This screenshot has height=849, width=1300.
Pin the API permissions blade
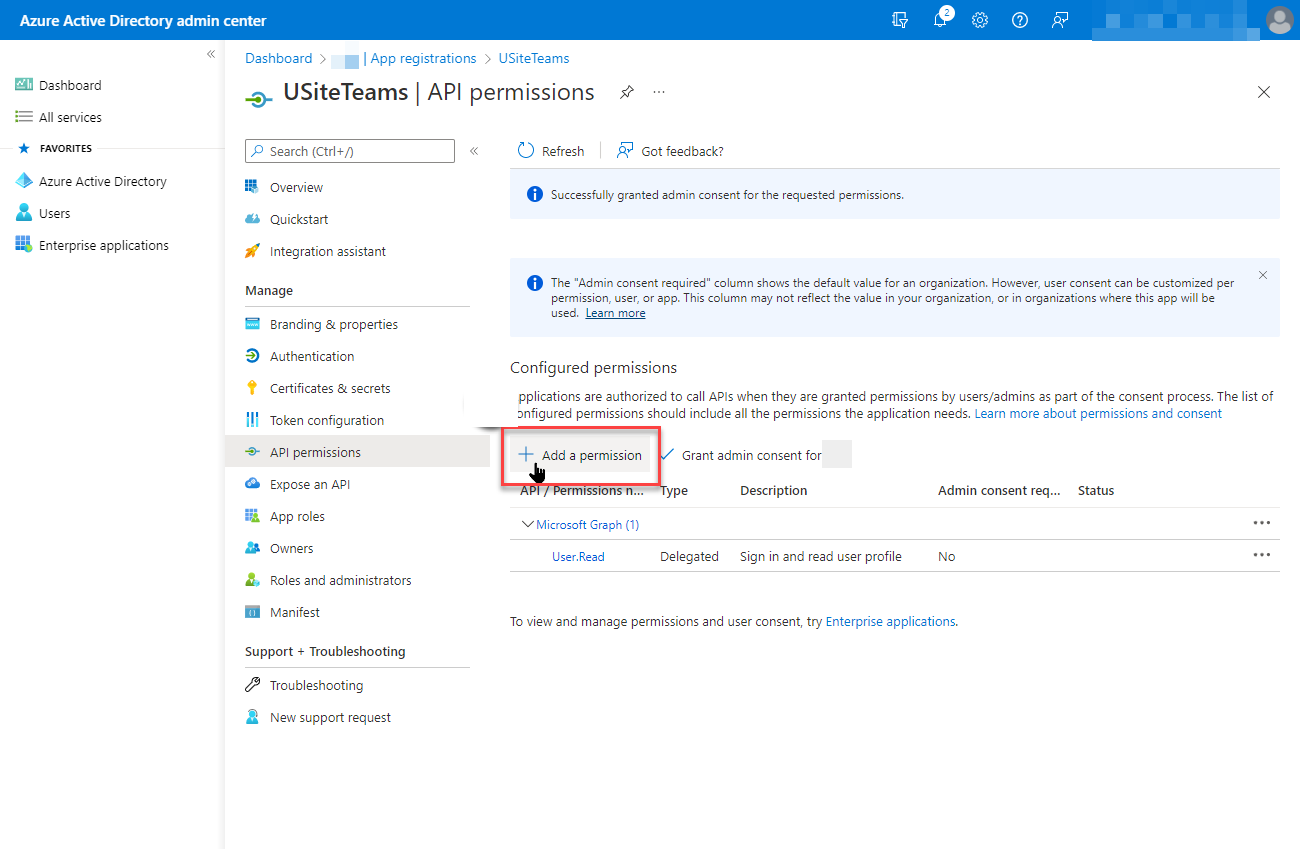coord(626,92)
